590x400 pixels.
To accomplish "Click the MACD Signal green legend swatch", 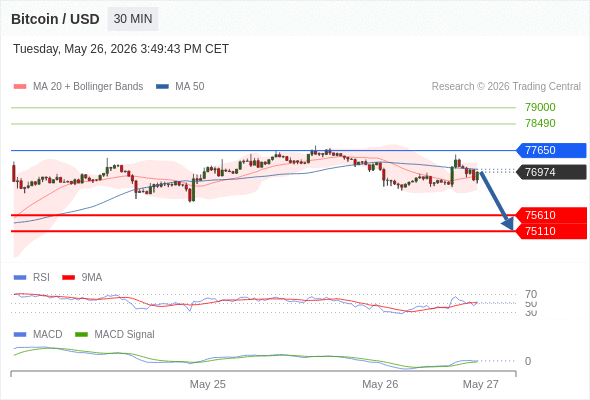I will click(81, 334).
